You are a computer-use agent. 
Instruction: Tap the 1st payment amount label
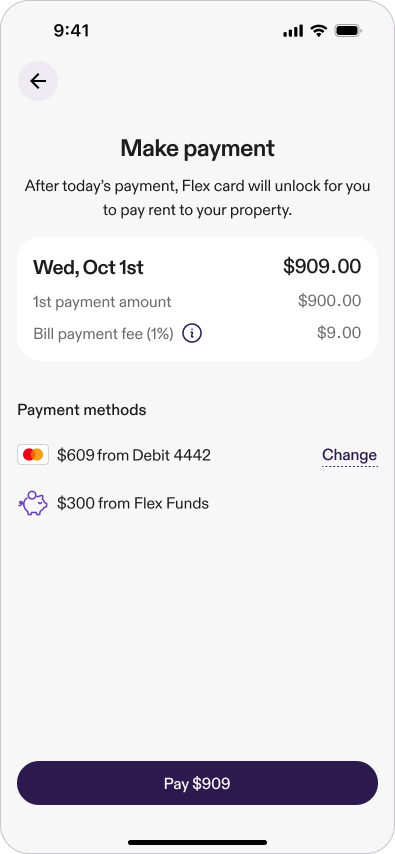(x=102, y=302)
